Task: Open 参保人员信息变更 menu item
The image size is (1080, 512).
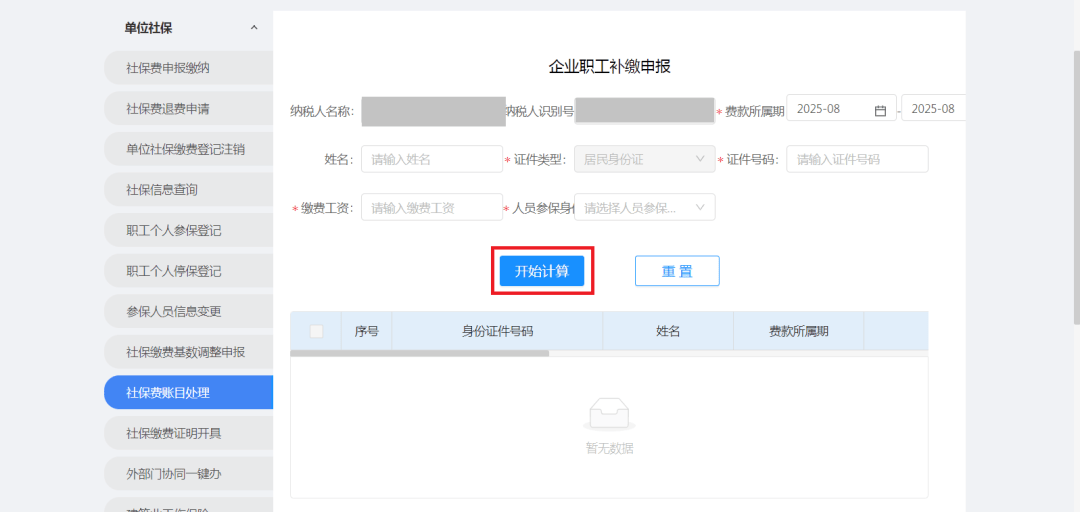Action: coord(189,311)
